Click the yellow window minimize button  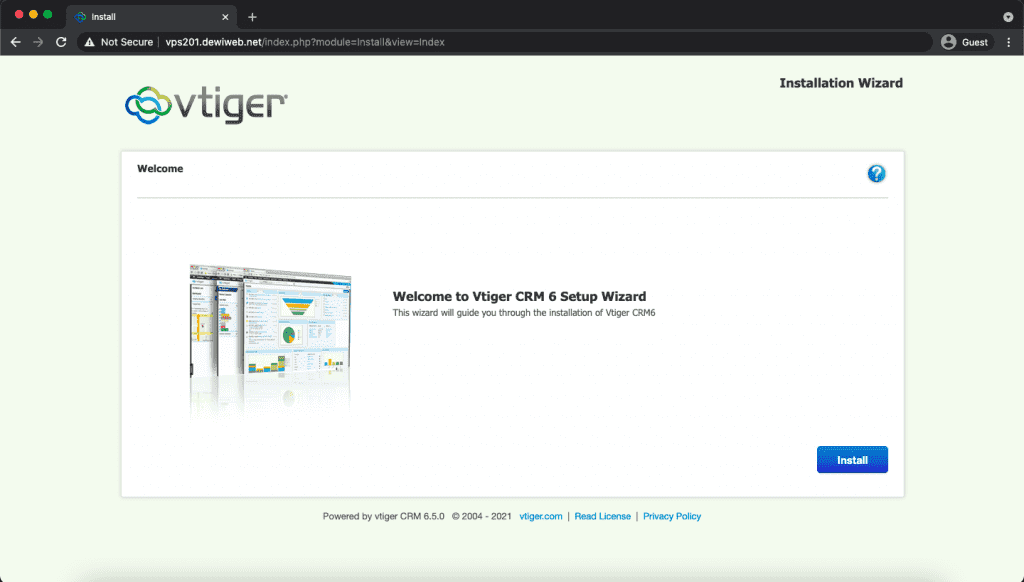(33, 14)
